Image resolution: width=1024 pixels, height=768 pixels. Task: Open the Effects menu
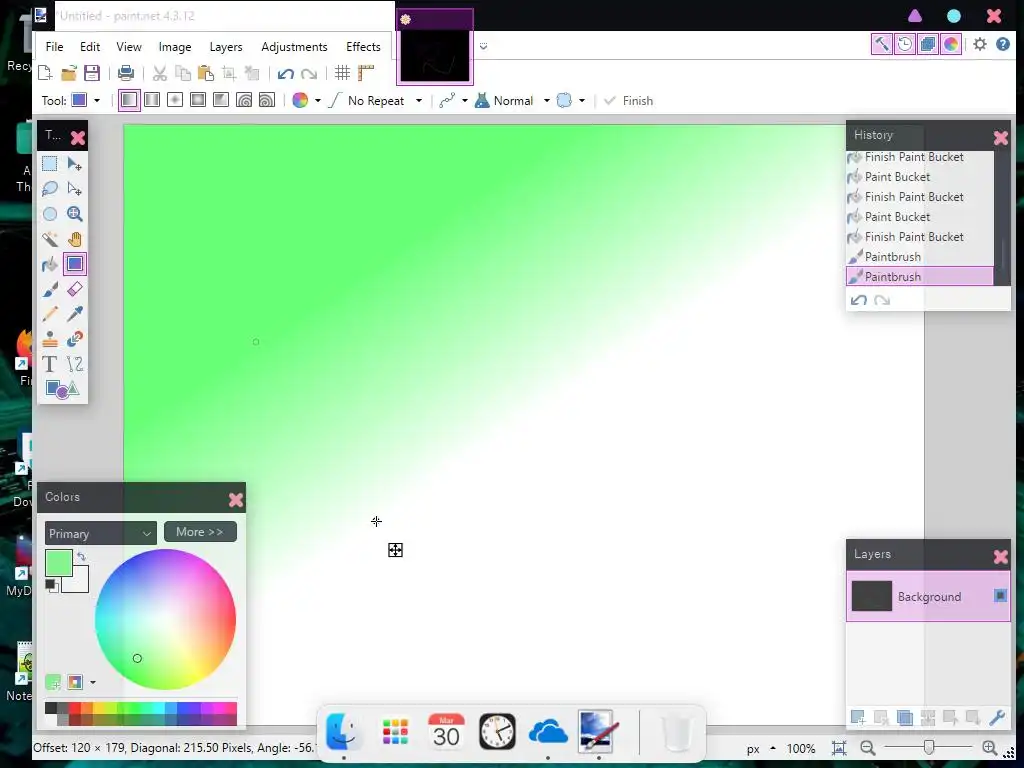pyautogui.click(x=363, y=47)
